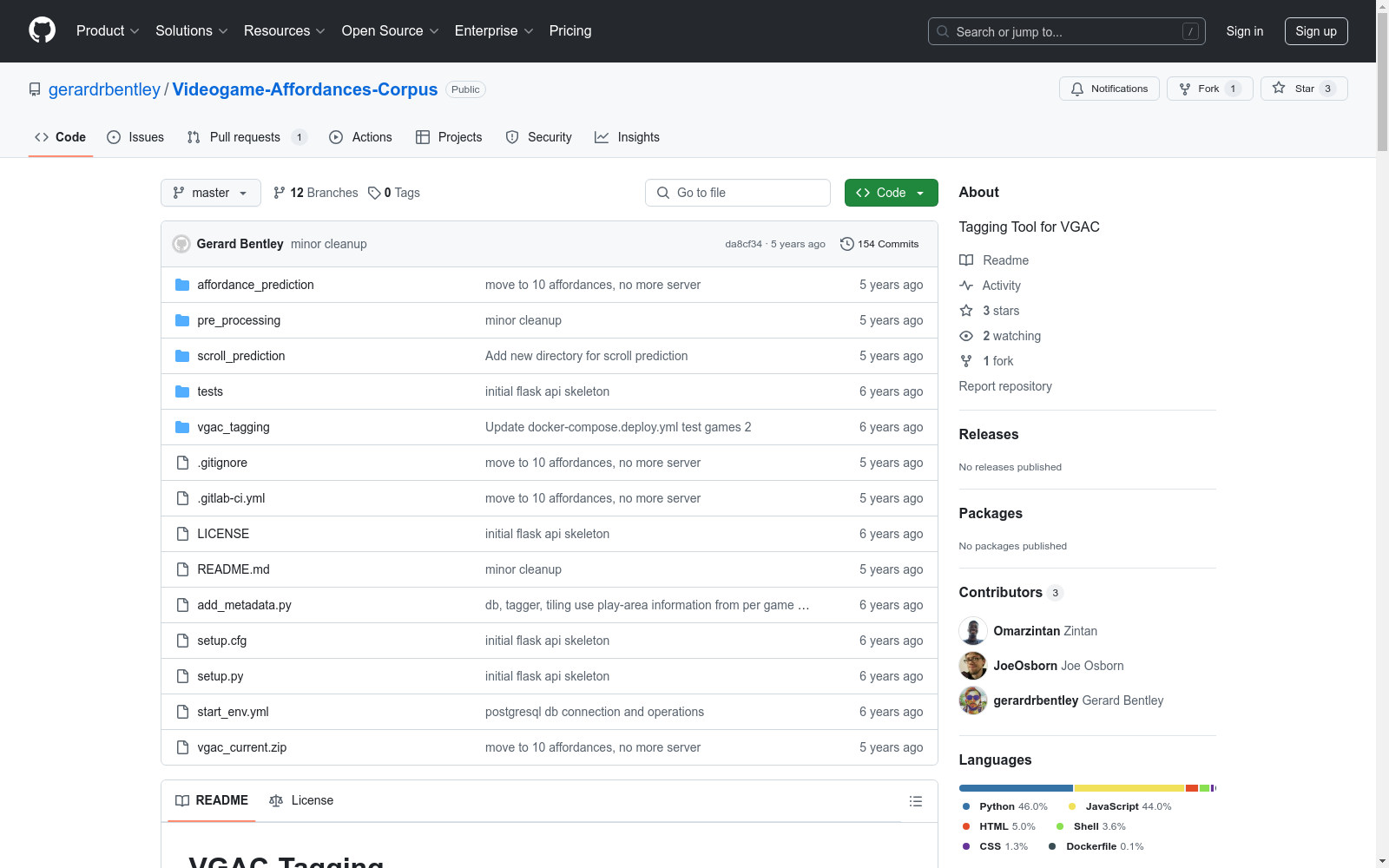Click the fork icon in About section
This screenshot has width=1389, height=868.
[x=966, y=361]
